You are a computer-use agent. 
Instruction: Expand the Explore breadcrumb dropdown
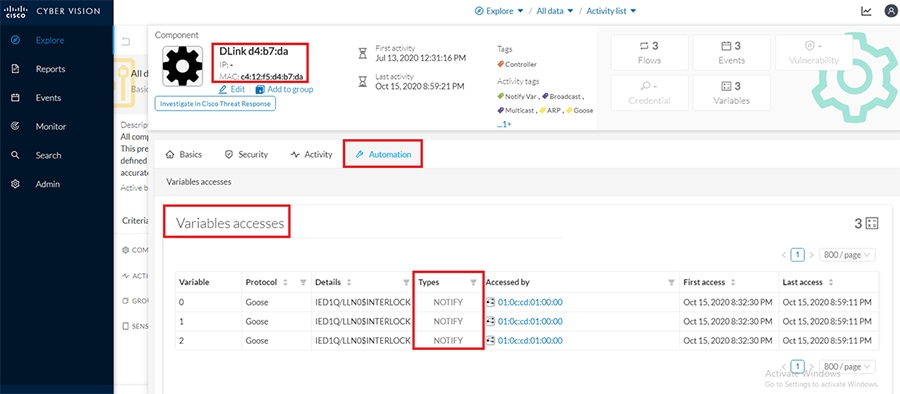tap(499, 11)
